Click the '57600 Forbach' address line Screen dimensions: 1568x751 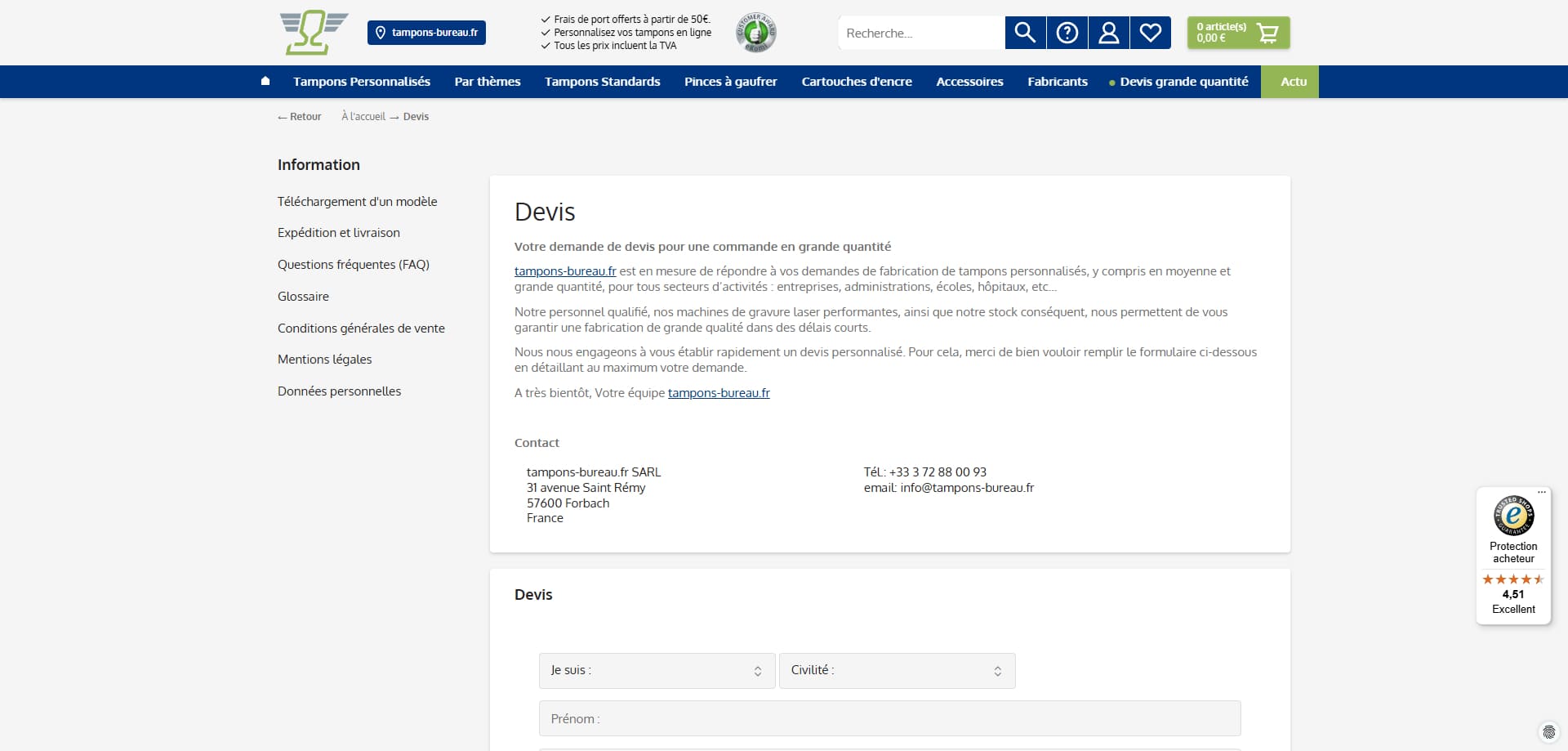[568, 503]
